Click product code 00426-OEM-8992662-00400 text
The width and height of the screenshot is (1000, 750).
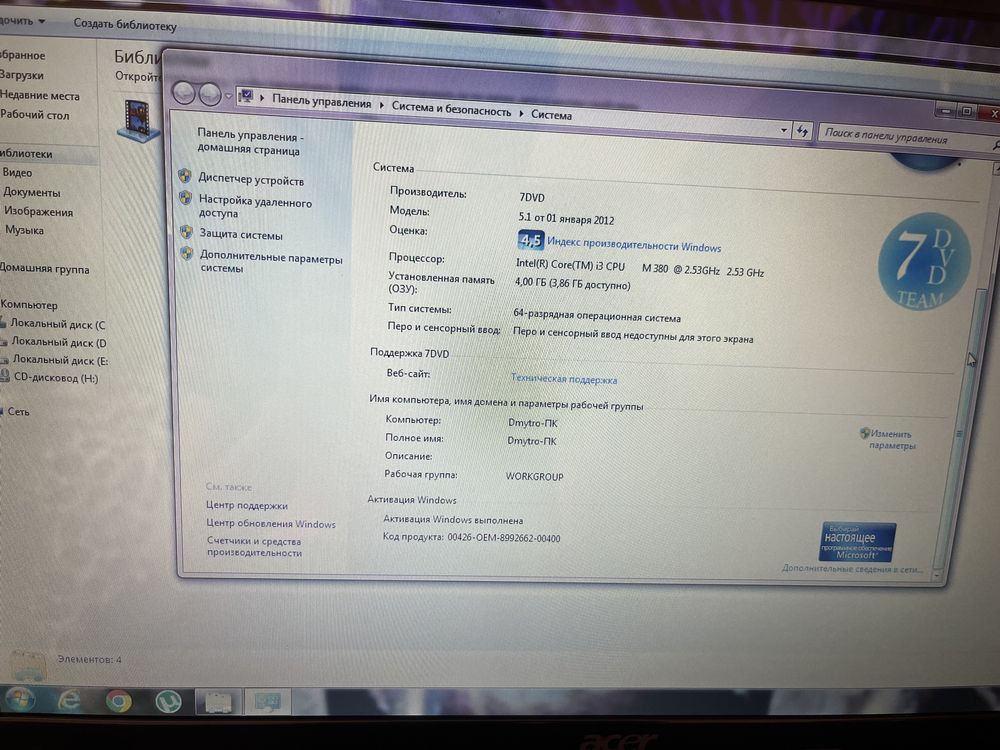coord(504,538)
